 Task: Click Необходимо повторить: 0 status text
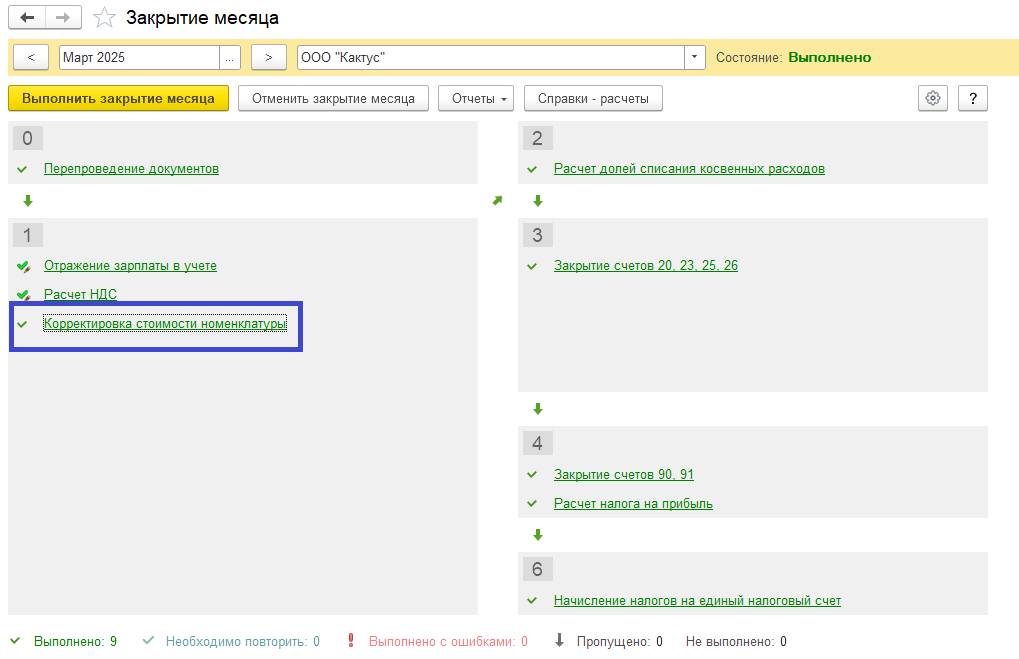coord(242,641)
